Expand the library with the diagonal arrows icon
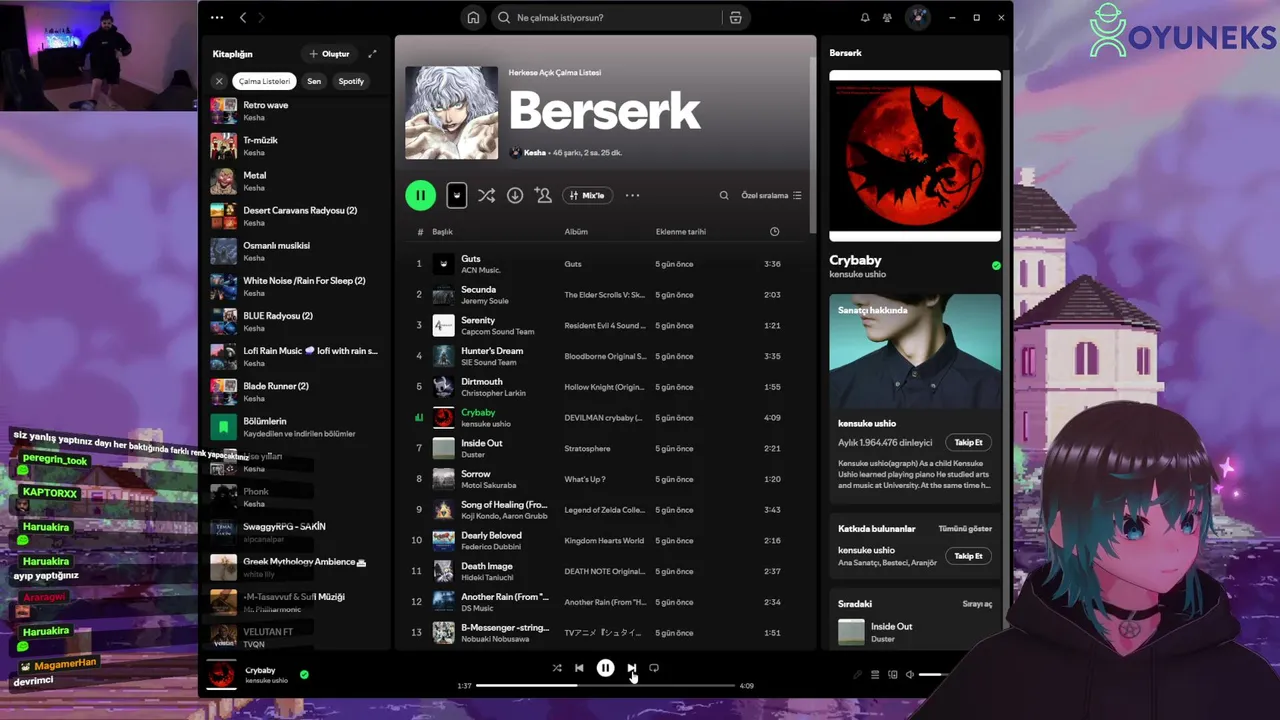The width and height of the screenshot is (1280, 720). pyautogui.click(x=372, y=54)
